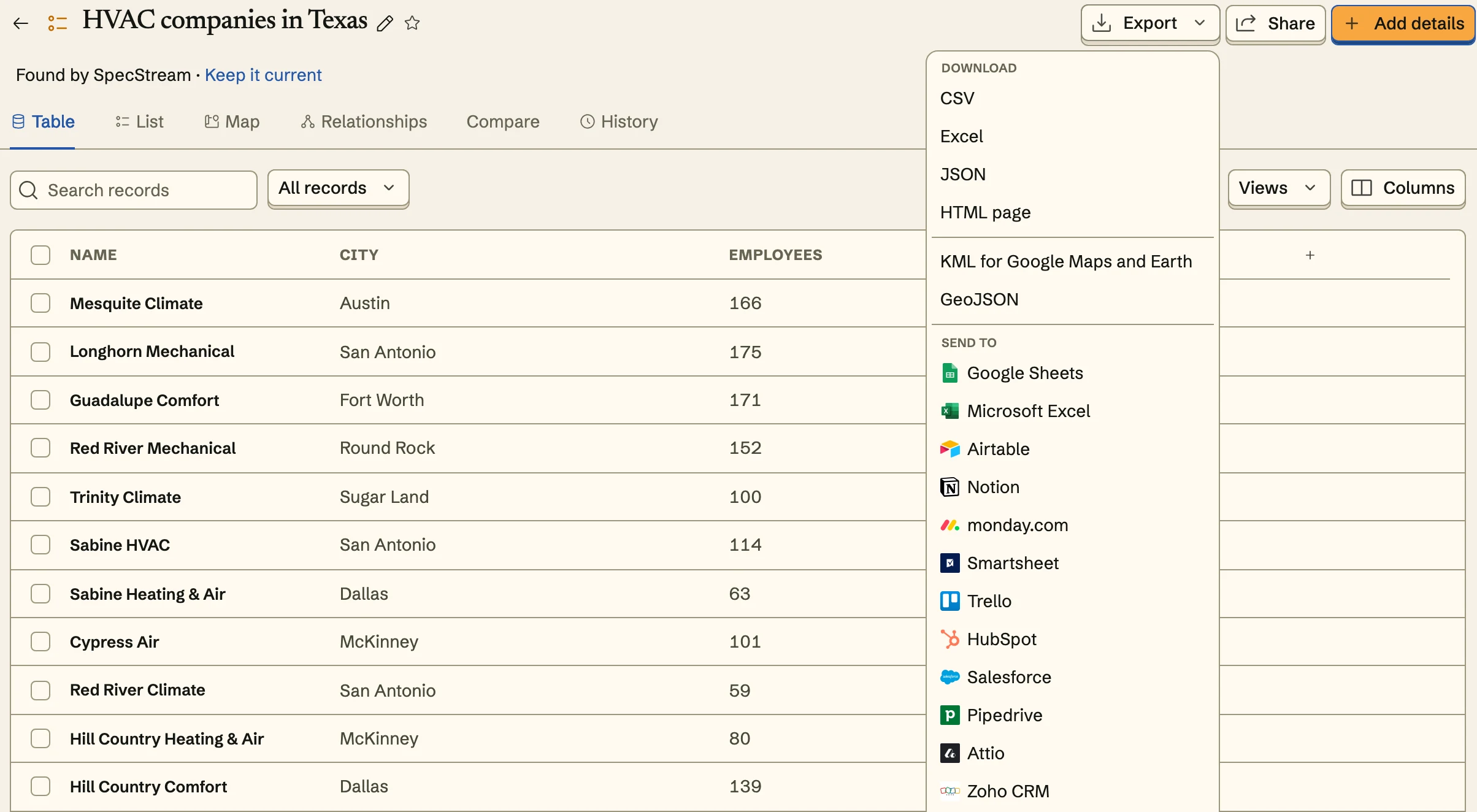Viewport: 1477px width, 812px height.
Task: Click the pencil icon to rename title
Action: 385,23
